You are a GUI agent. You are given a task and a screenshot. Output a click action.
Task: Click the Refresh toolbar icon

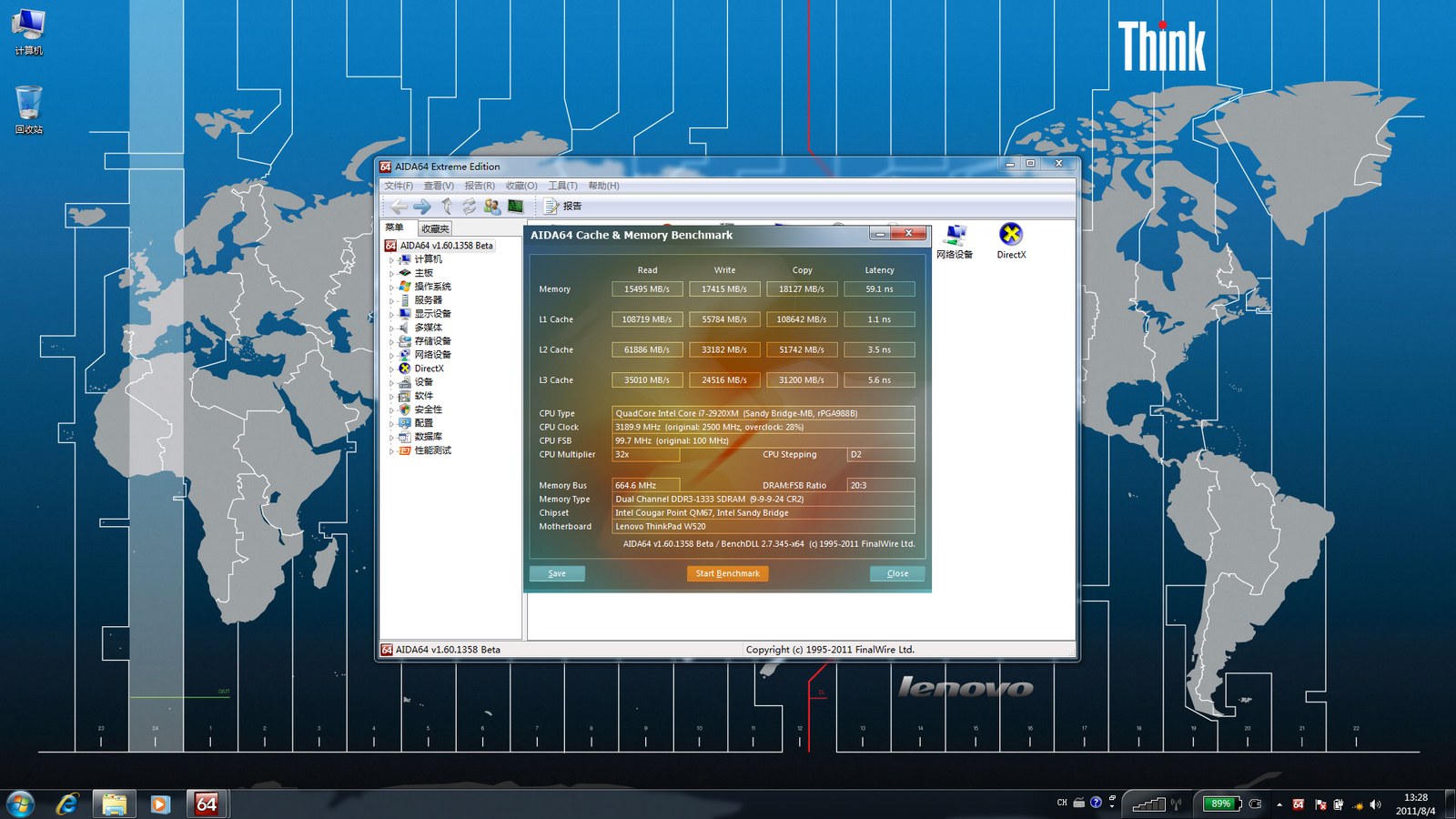[469, 207]
